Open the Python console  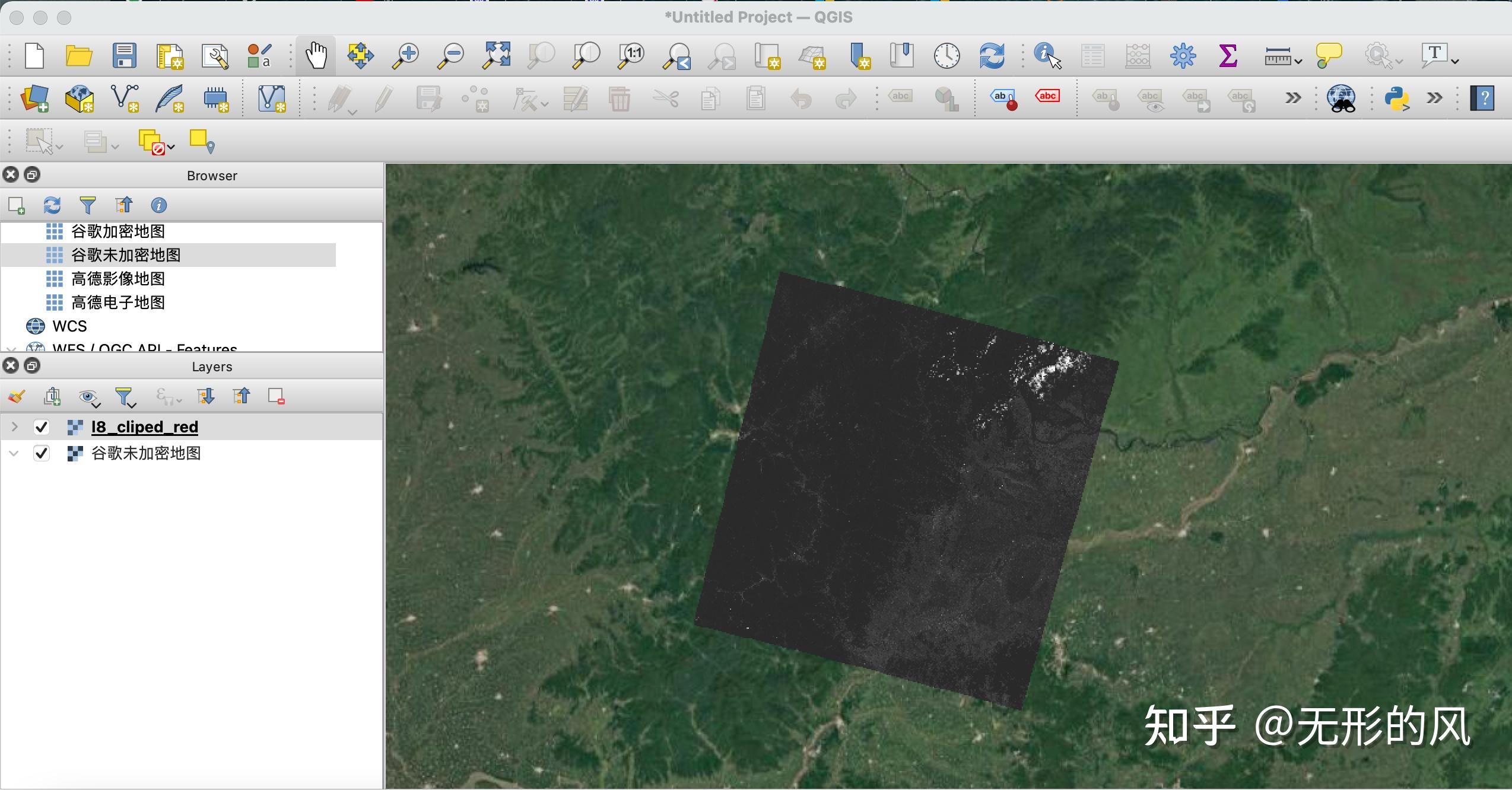point(1397,98)
